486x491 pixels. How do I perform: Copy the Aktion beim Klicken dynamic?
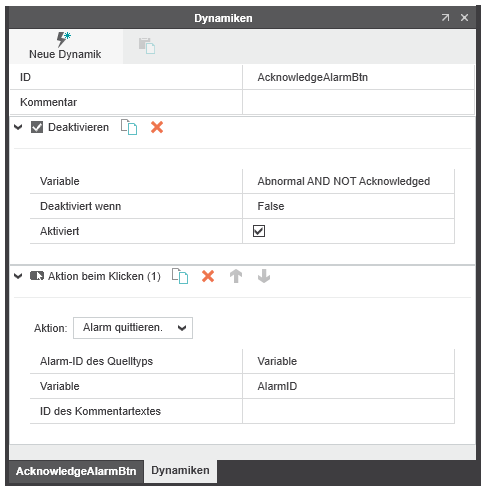click(x=180, y=276)
